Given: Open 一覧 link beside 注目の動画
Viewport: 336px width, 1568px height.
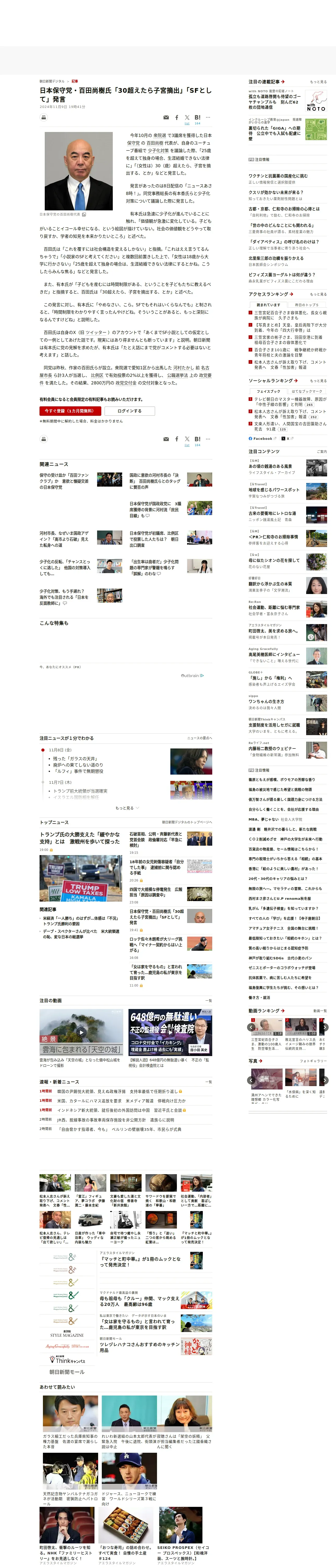Looking at the screenshot, I should [x=209, y=1000].
